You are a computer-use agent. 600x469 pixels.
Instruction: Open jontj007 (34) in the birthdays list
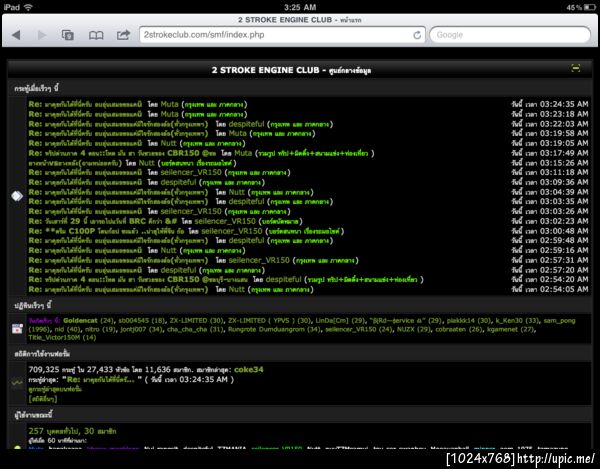141,329
